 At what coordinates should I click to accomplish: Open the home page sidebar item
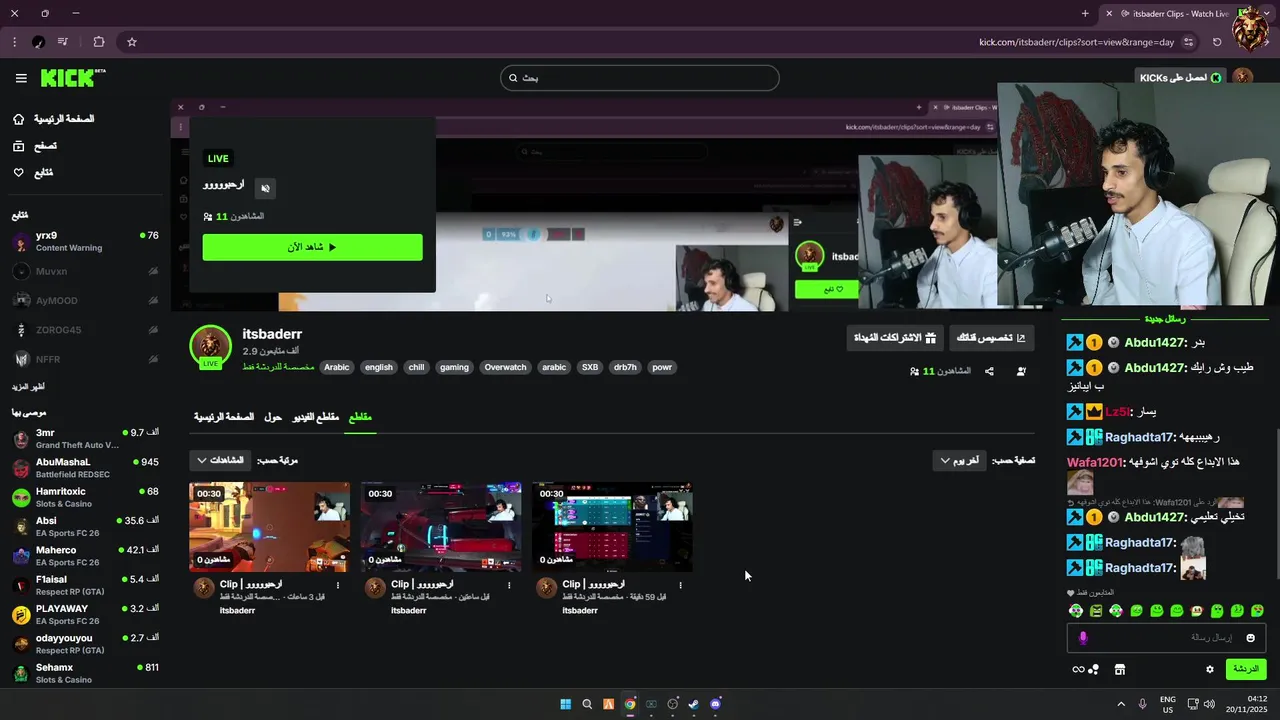pyautogui.click(x=54, y=119)
